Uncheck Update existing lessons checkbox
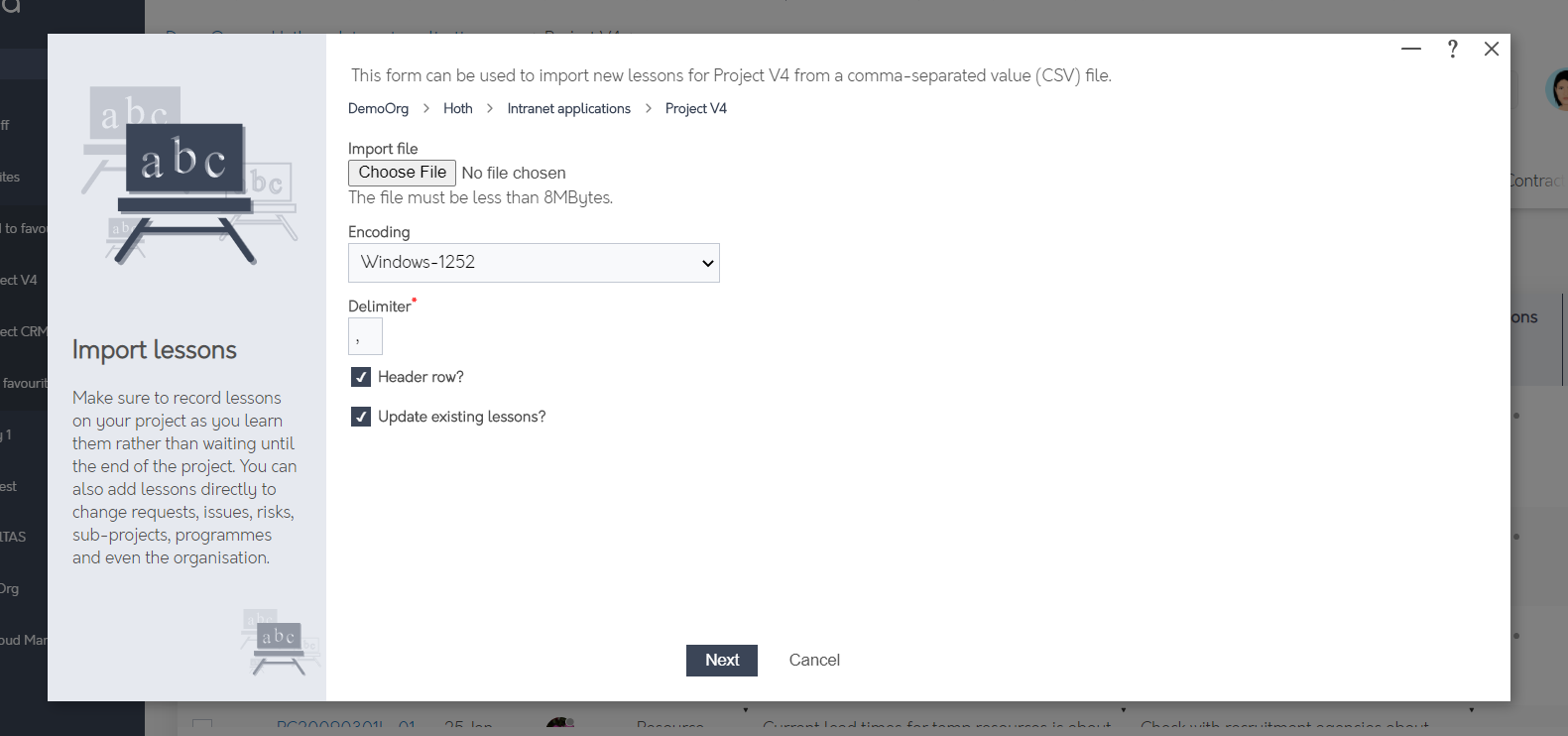 (x=361, y=417)
